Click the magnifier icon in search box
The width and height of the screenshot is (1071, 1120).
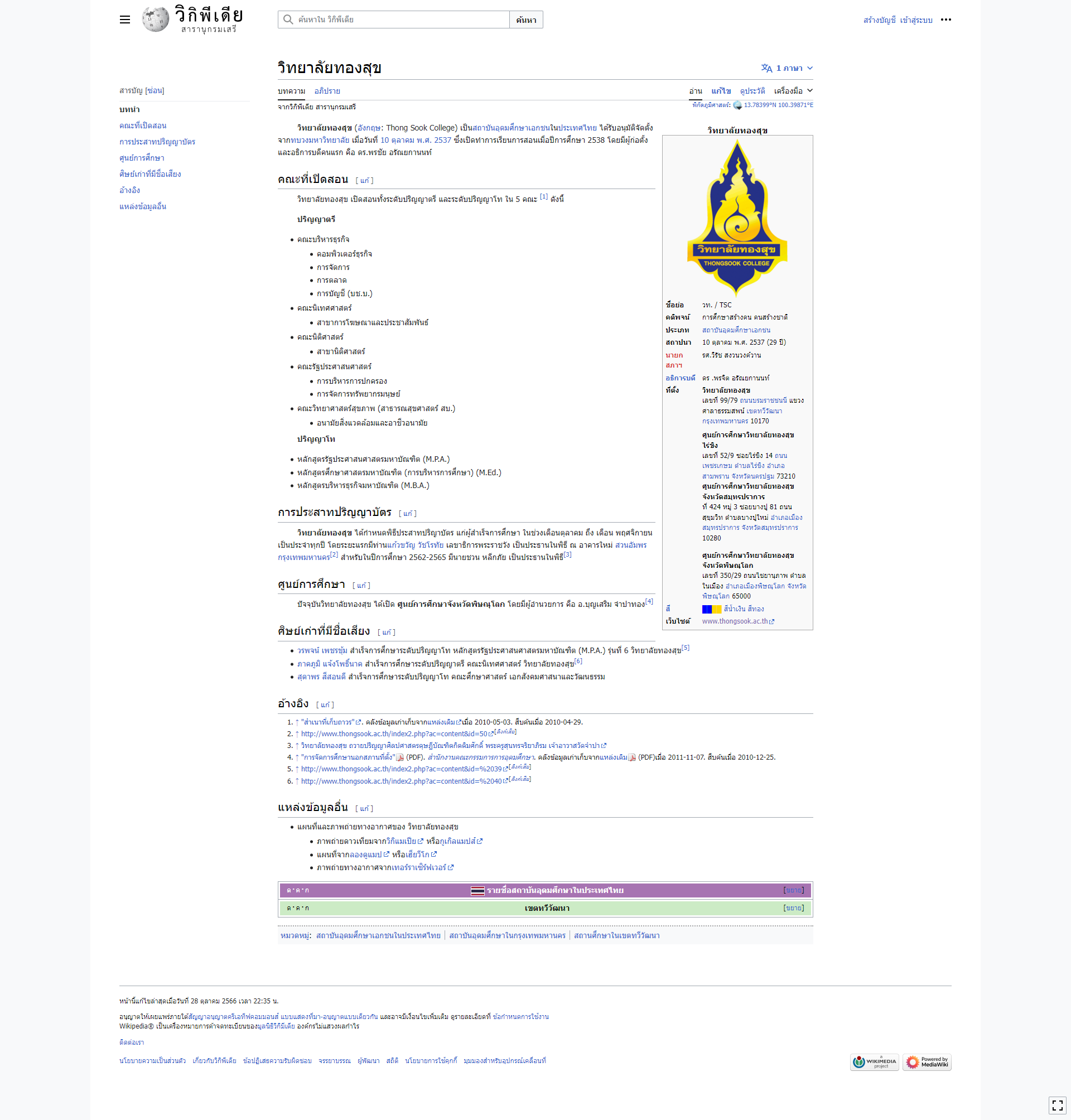point(288,20)
